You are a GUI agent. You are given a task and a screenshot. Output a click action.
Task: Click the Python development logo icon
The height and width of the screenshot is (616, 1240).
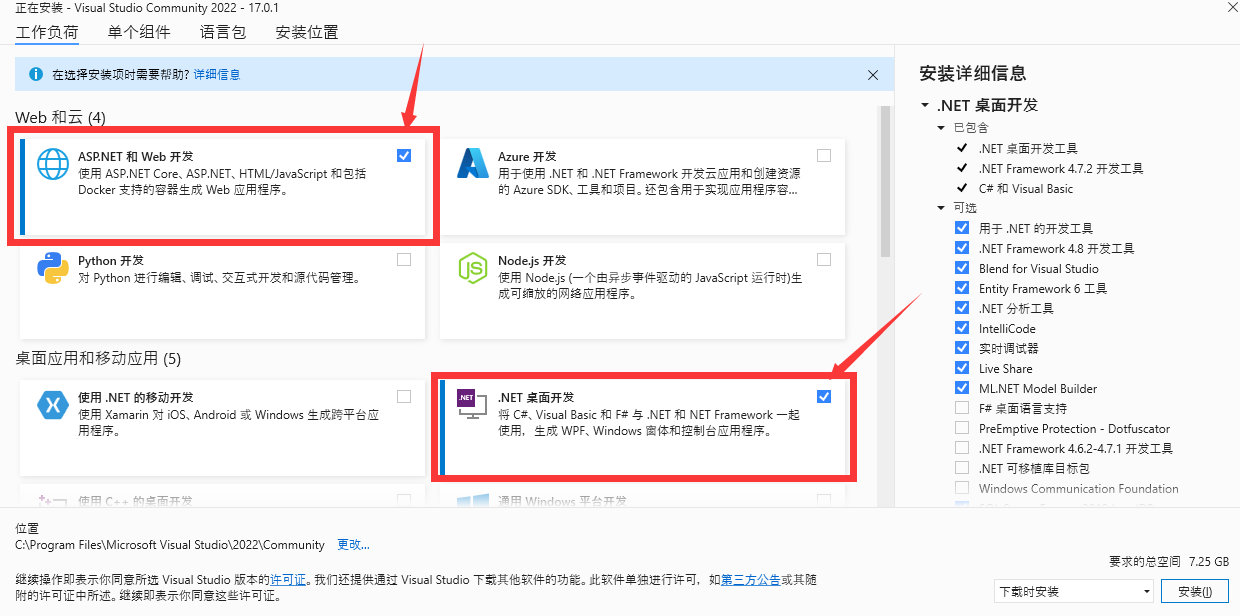[52, 268]
